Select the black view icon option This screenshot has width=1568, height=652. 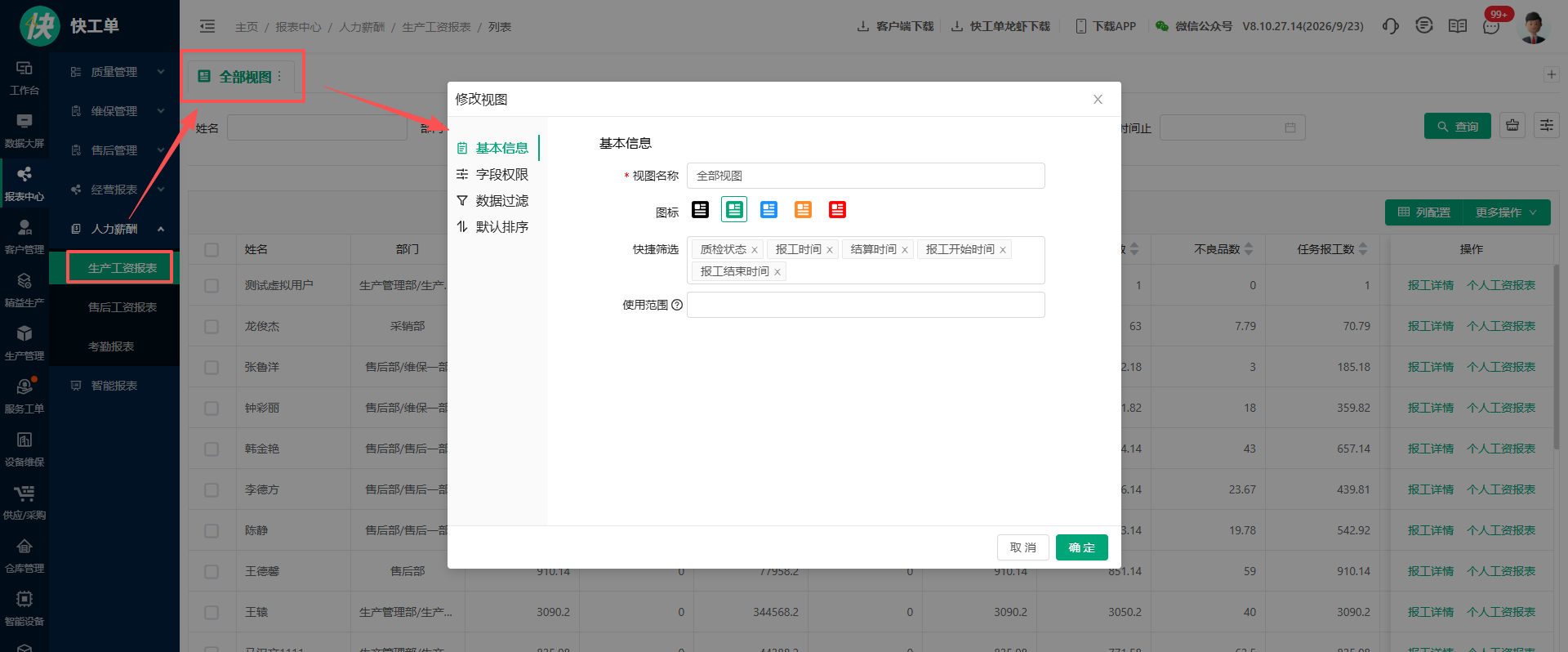pyautogui.click(x=700, y=210)
